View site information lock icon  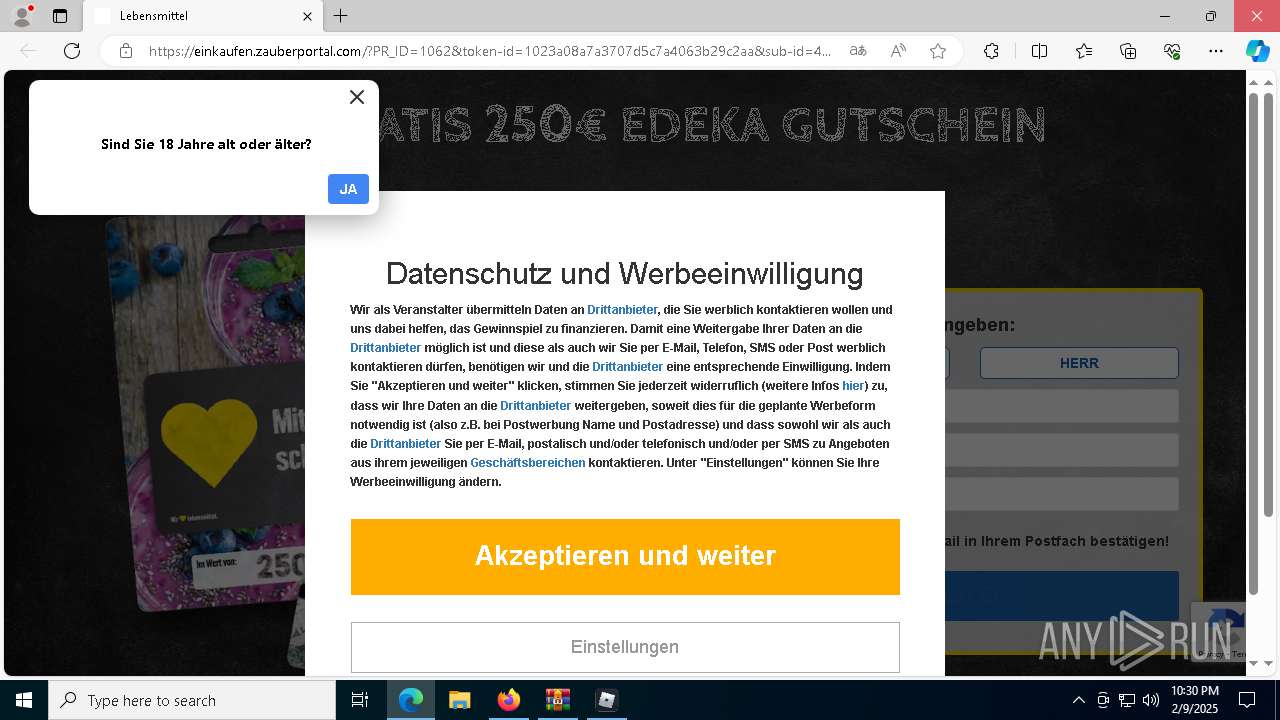126,51
